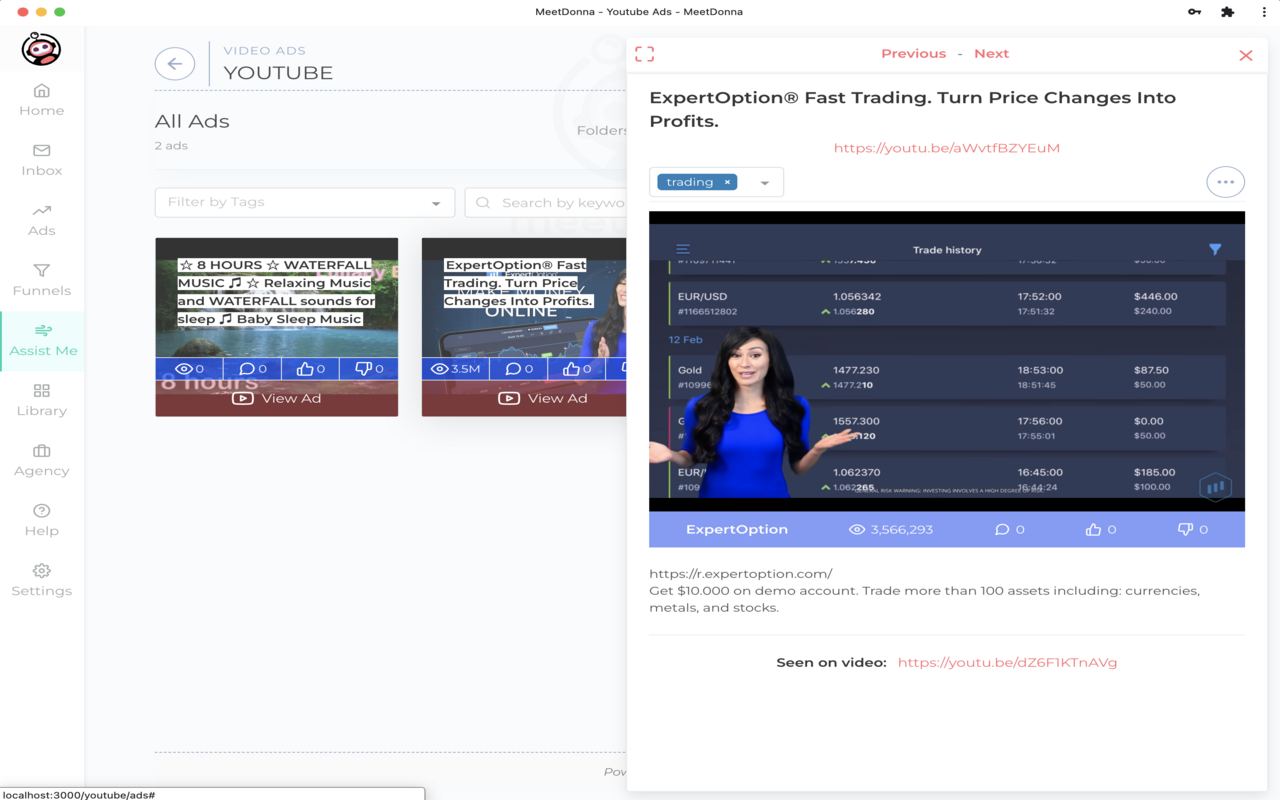Go to the Next ad
The height and width of the screenshot is (800, 1280).
click(x=991, y=54)
